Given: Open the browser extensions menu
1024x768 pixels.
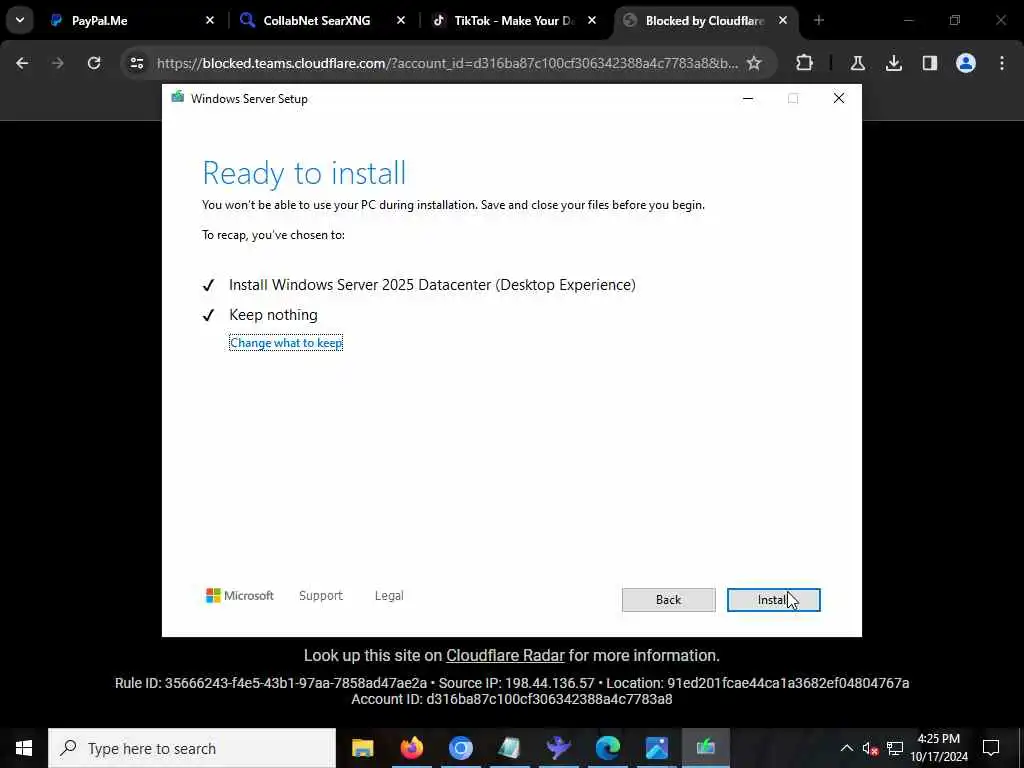Looking at the screenshot, I should 805,63.
